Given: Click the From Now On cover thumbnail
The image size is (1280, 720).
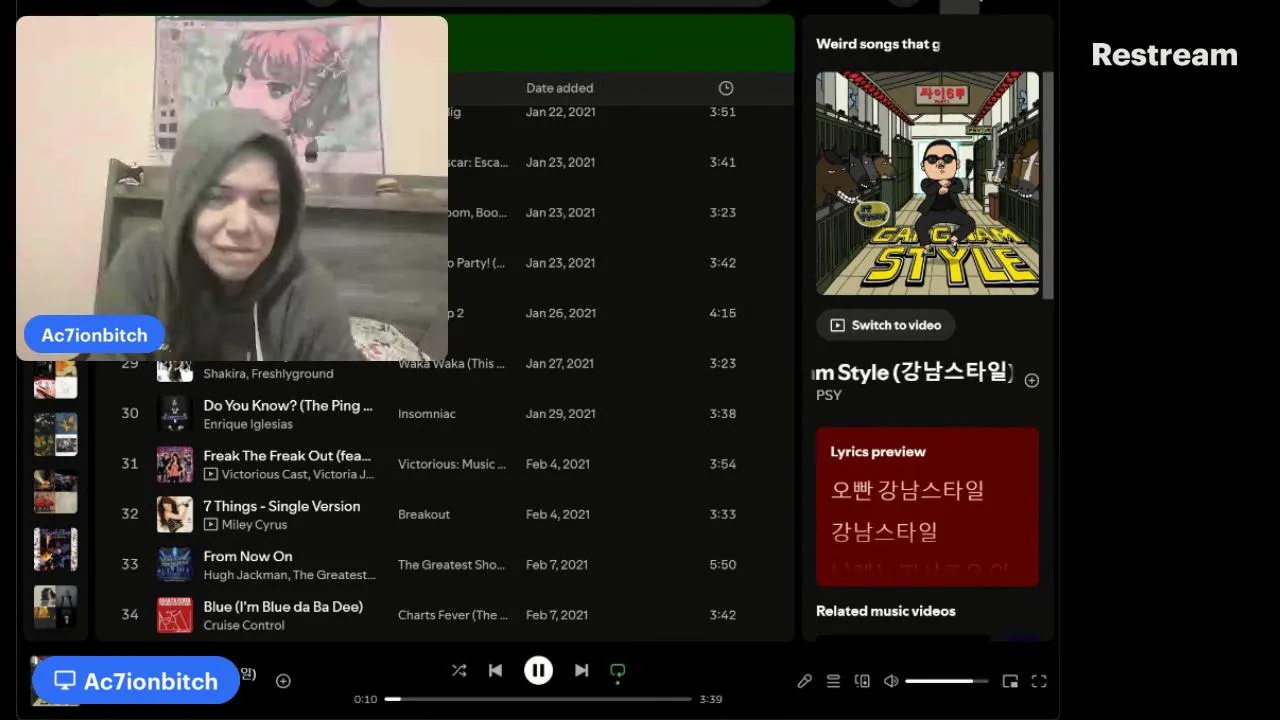Looking at the screenshot, I should click(x=175, y=564).
